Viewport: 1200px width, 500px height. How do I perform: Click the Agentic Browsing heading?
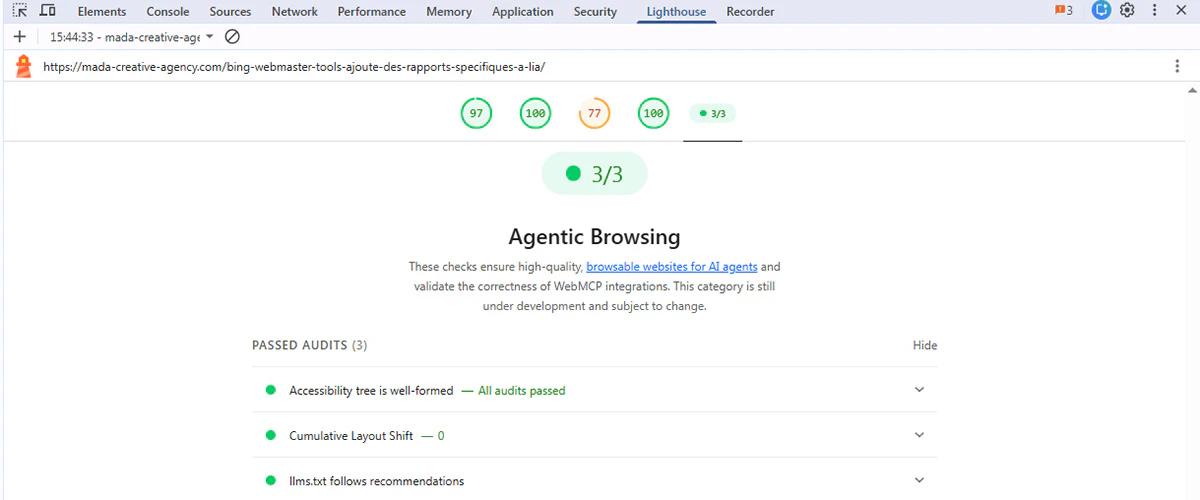tap(594, 237)
